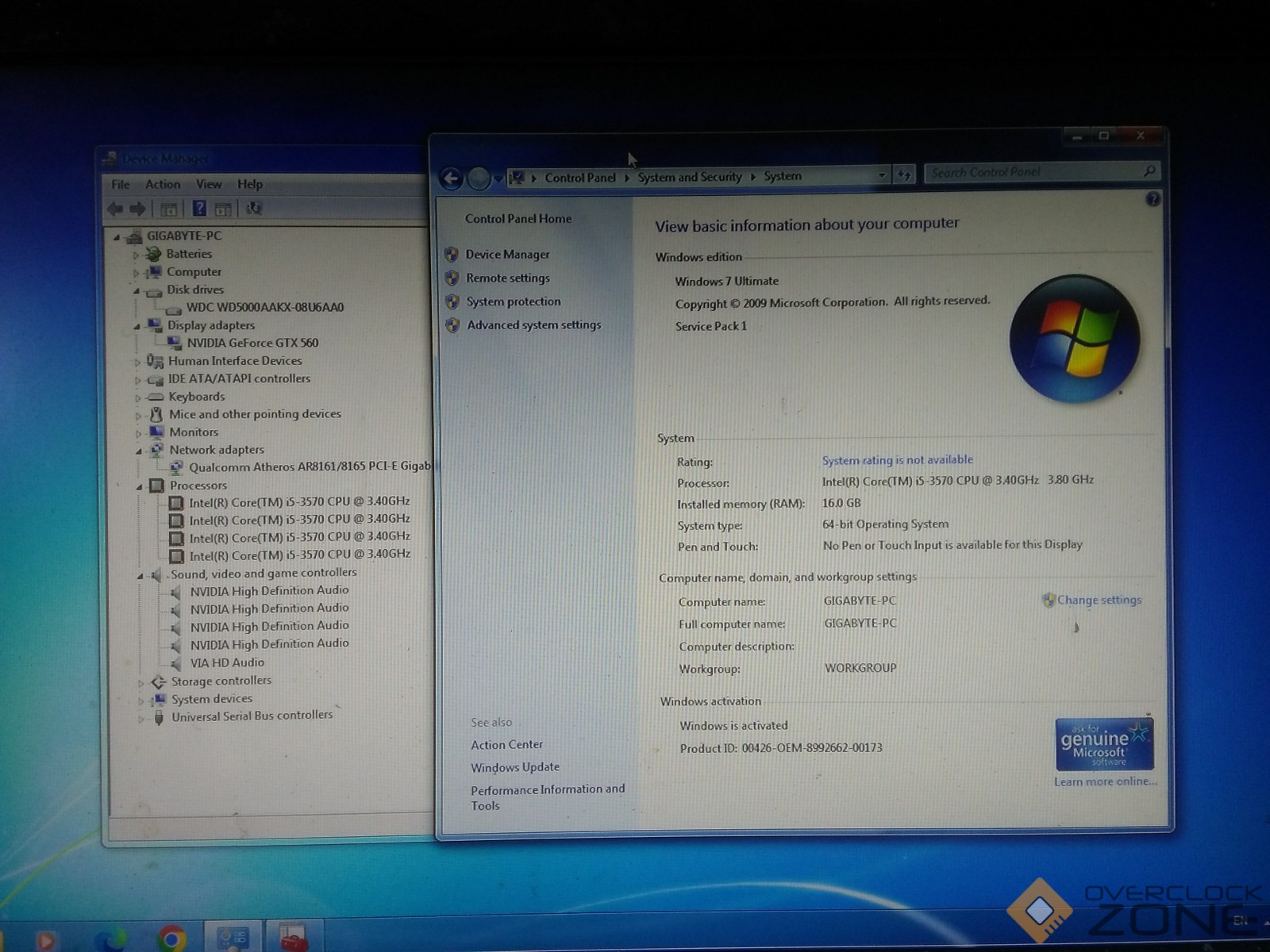The image size is (1270, 952).
Task: Click Control Panel in the breadcrumb path
Action: (580, 178)
